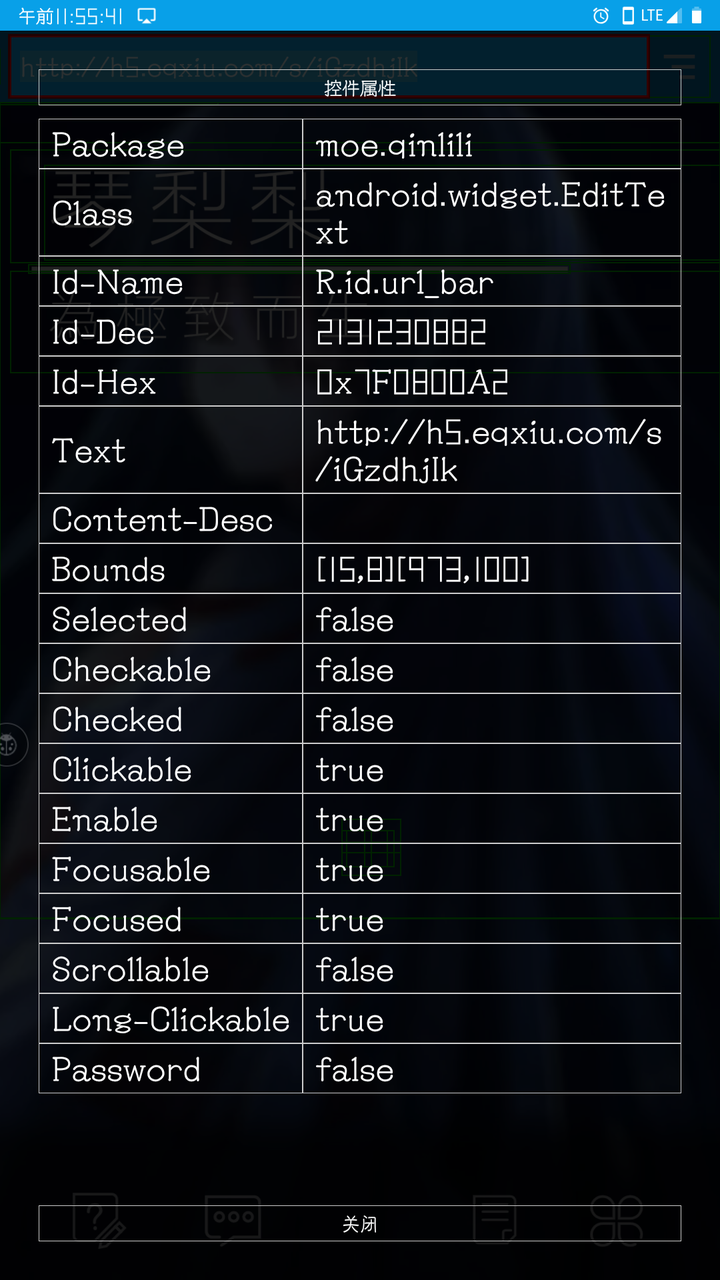Tap the Clickable row label
Image resolution: width=720 pixels, height=1280 pixels.
(x=122, y=769)
